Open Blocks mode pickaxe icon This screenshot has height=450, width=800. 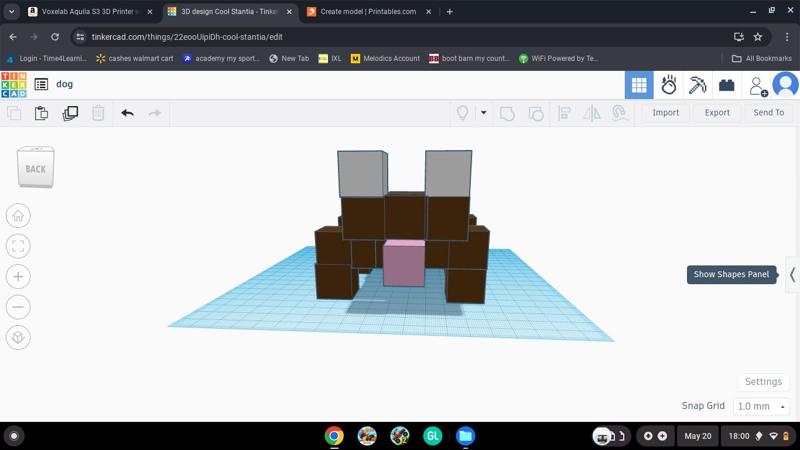(697, 85)
